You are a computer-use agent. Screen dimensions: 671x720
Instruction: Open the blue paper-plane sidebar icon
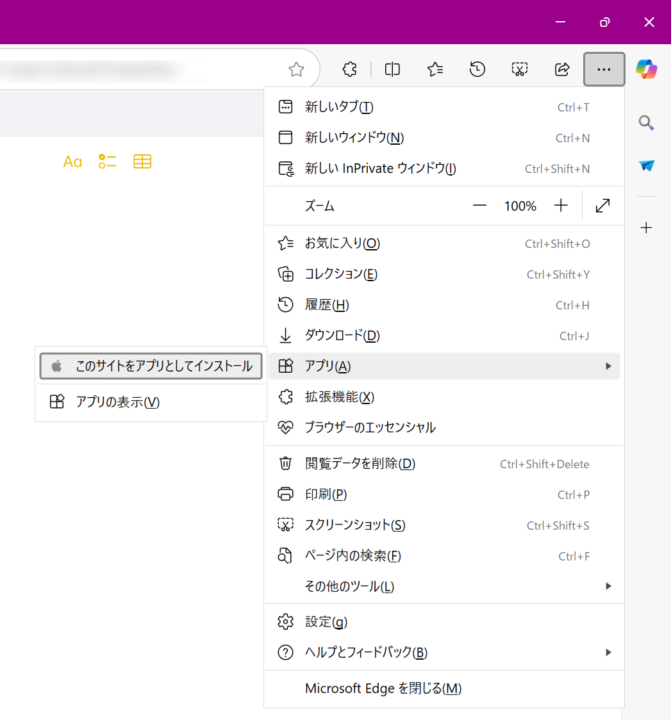point(646,165)
